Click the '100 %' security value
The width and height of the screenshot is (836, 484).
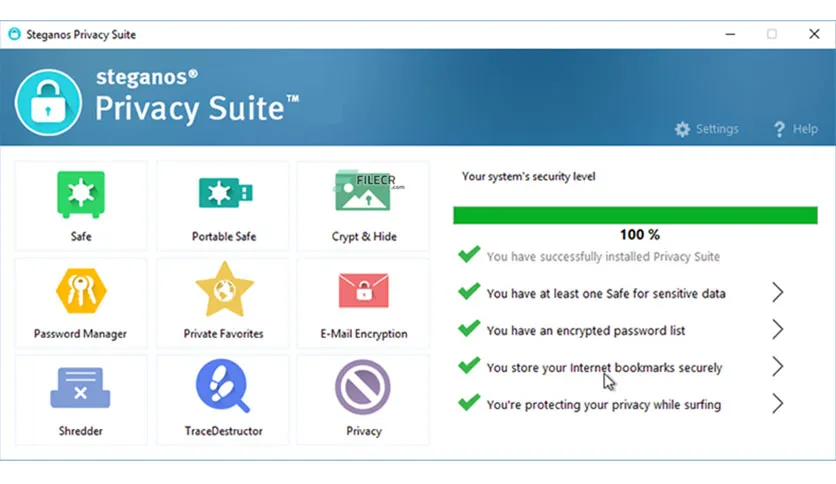pyautogui.click(x=640, y=235)
